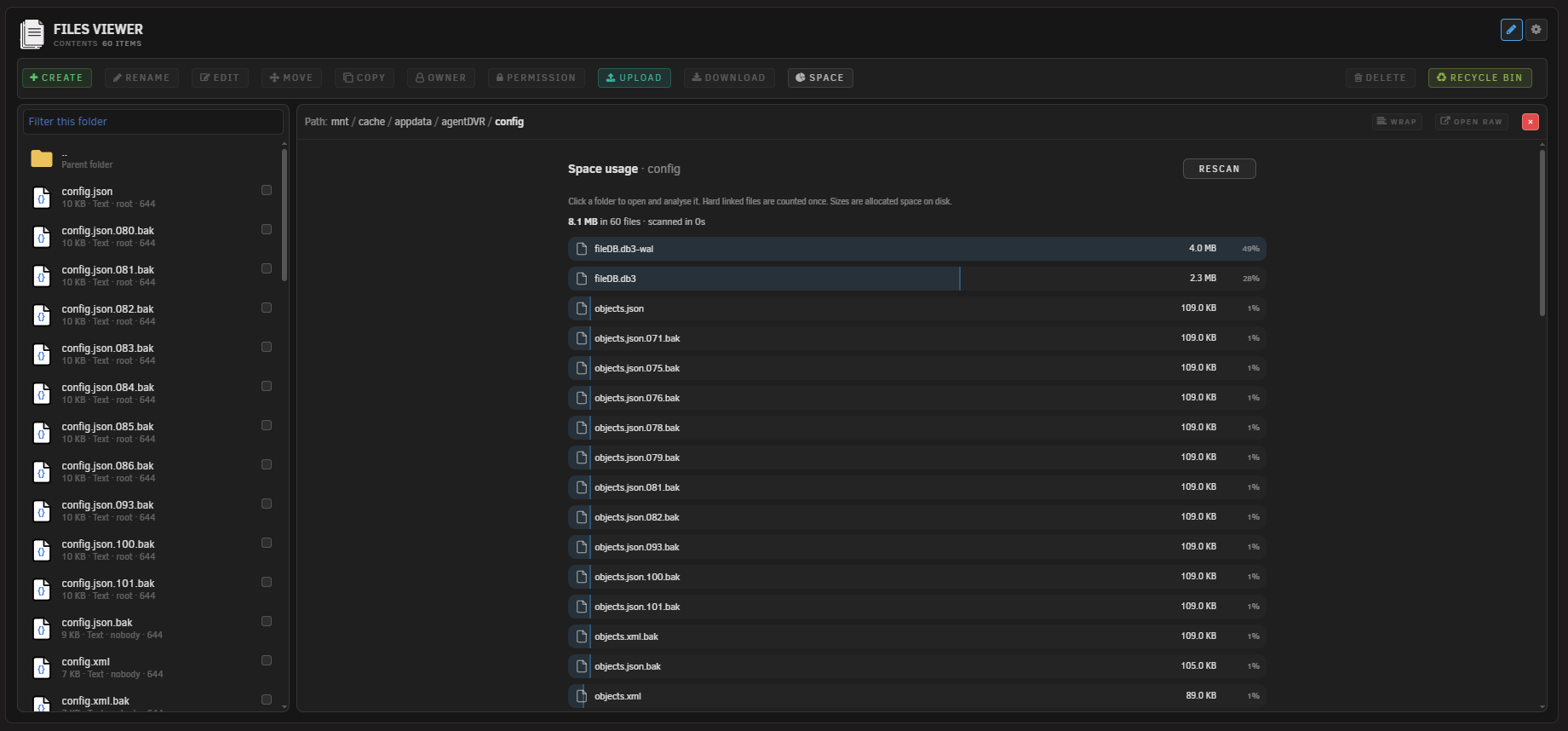Open the Parent folder icon

(42, 158)
